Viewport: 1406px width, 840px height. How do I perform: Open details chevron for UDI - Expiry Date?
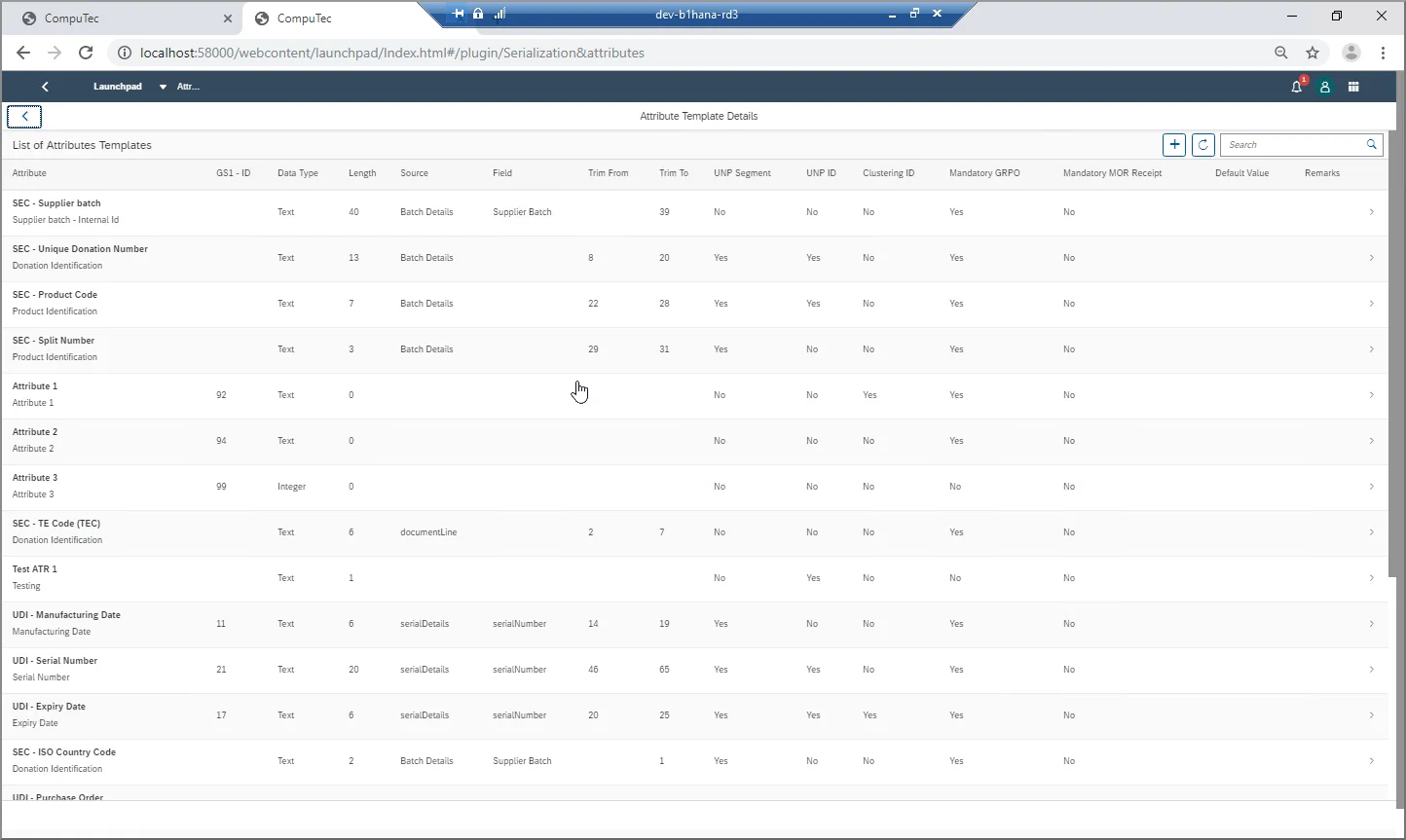(x=1371, y=715)
